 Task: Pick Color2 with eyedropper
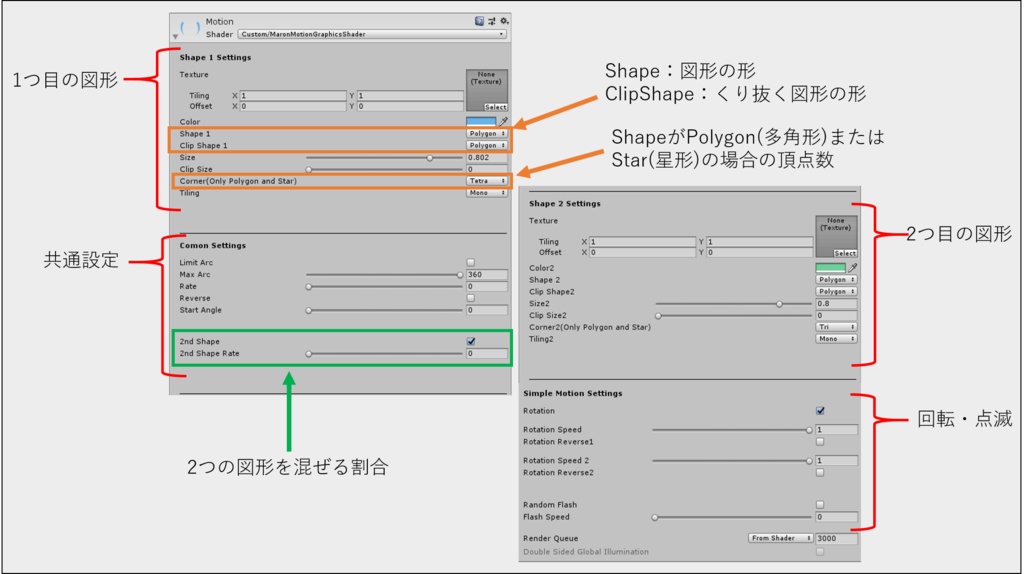pos(852,268)
